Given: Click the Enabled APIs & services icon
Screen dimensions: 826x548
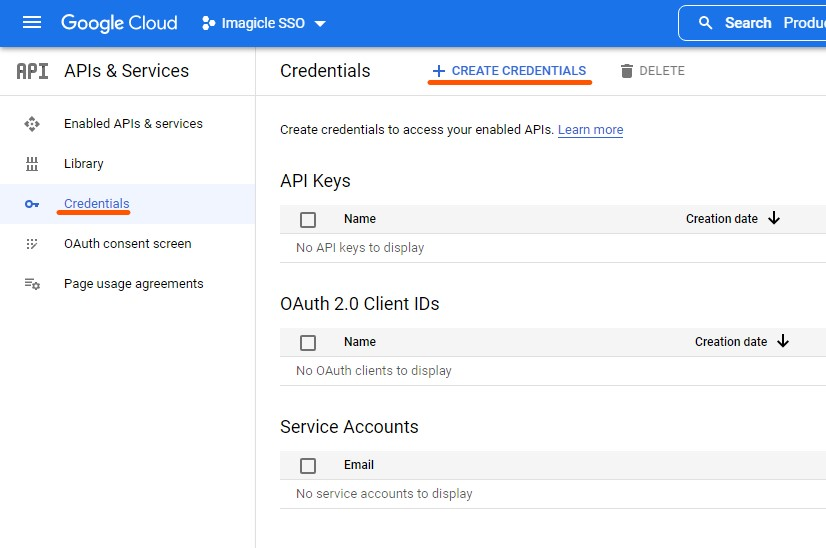Looking at the screenshot, I should 32,124.
